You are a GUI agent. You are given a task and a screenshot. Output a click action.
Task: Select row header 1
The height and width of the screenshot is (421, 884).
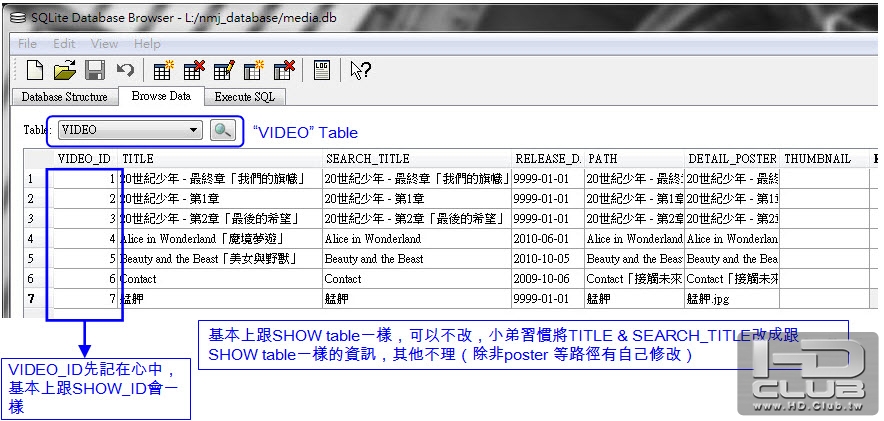38,179
